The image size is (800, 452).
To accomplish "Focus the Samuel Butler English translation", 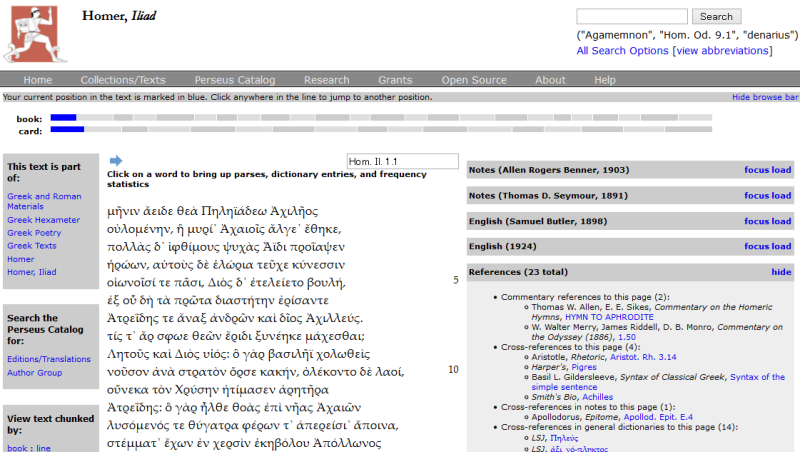I will [756, 221].
